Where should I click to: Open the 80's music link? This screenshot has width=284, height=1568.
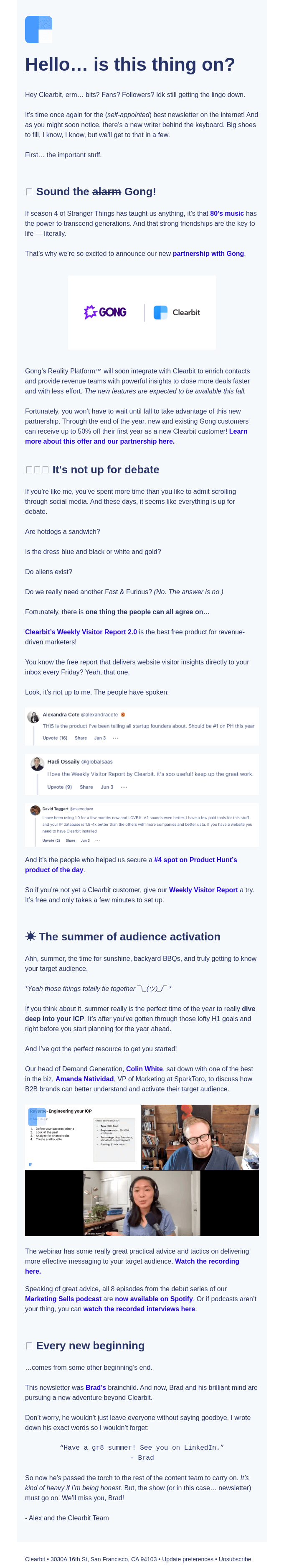(227, 214)
